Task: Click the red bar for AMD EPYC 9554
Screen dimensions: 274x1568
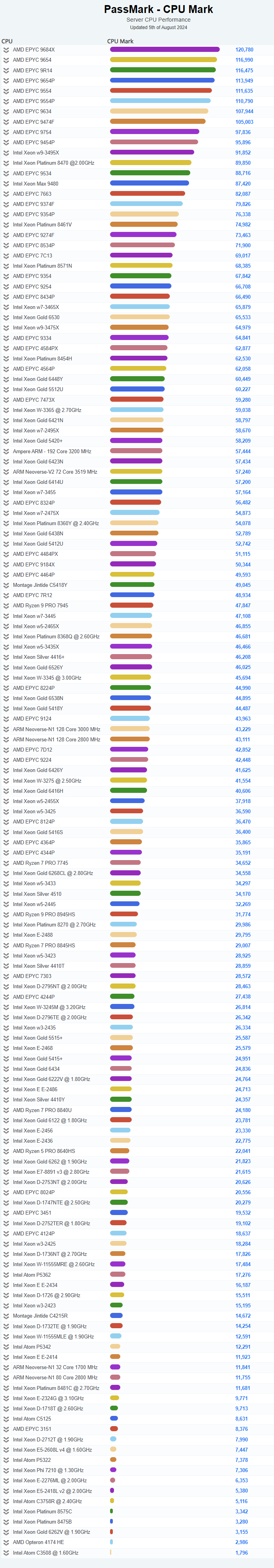Action: pyautogui.click(x=161, y=91)
